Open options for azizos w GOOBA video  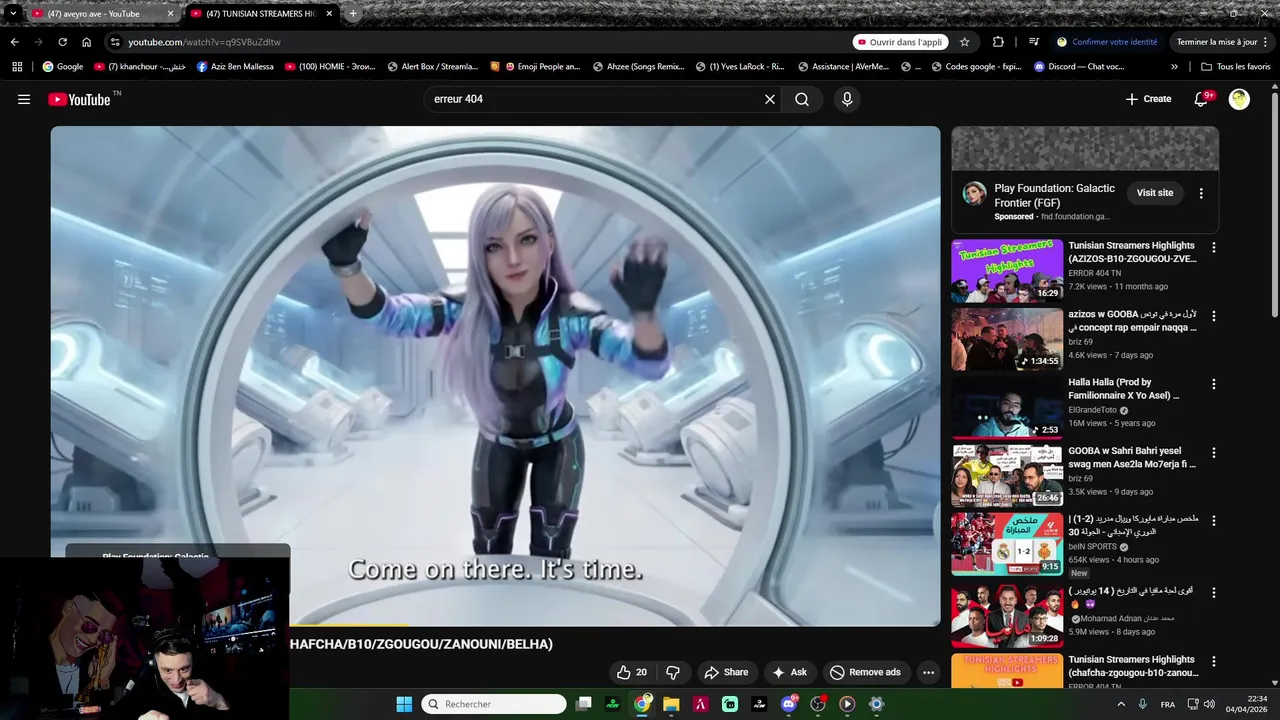pos(1214,316)
